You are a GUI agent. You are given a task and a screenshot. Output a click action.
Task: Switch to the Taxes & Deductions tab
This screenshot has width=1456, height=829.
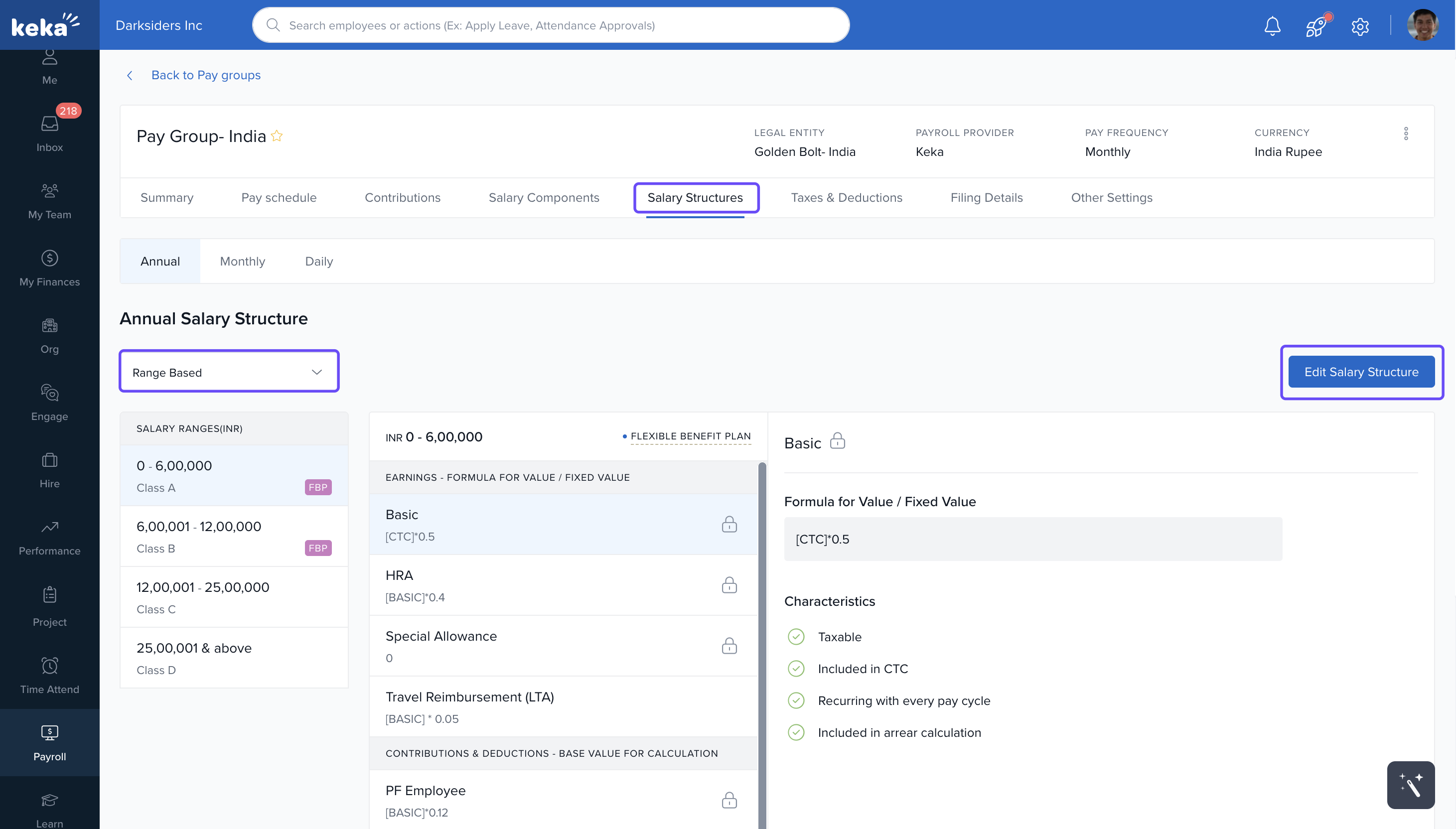pyautogui.click(x=846, y=198)
